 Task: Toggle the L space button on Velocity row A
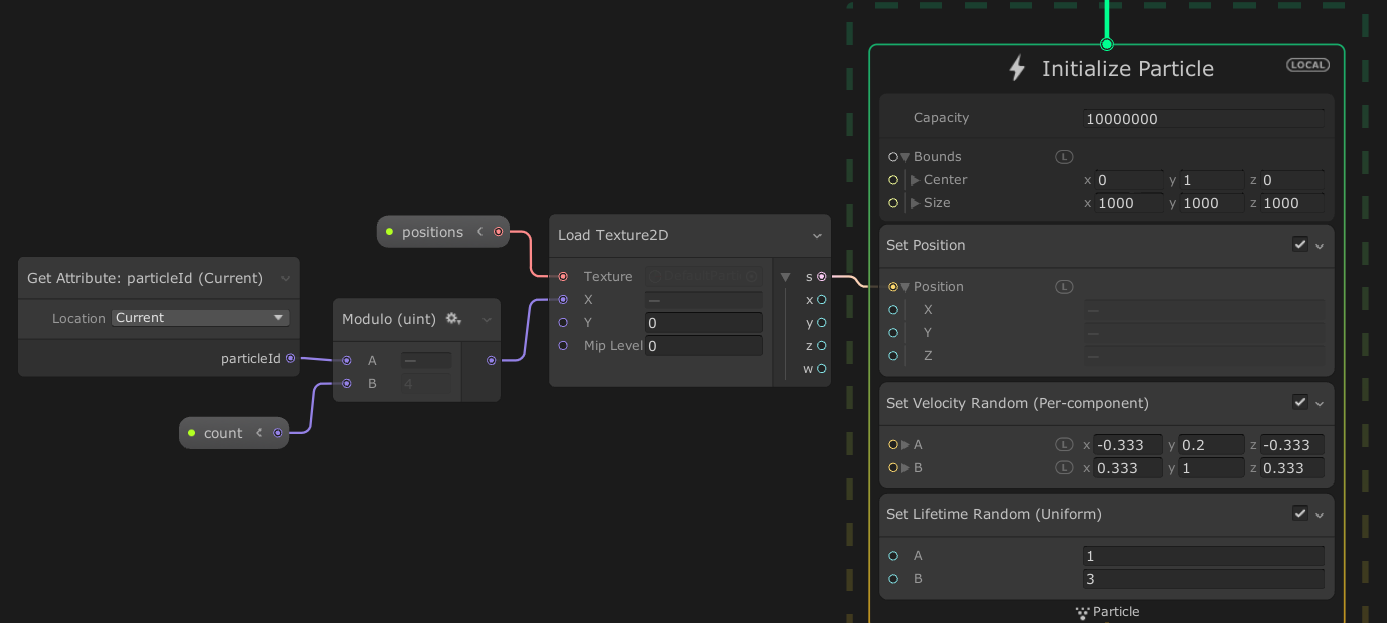click(1063, 444)
